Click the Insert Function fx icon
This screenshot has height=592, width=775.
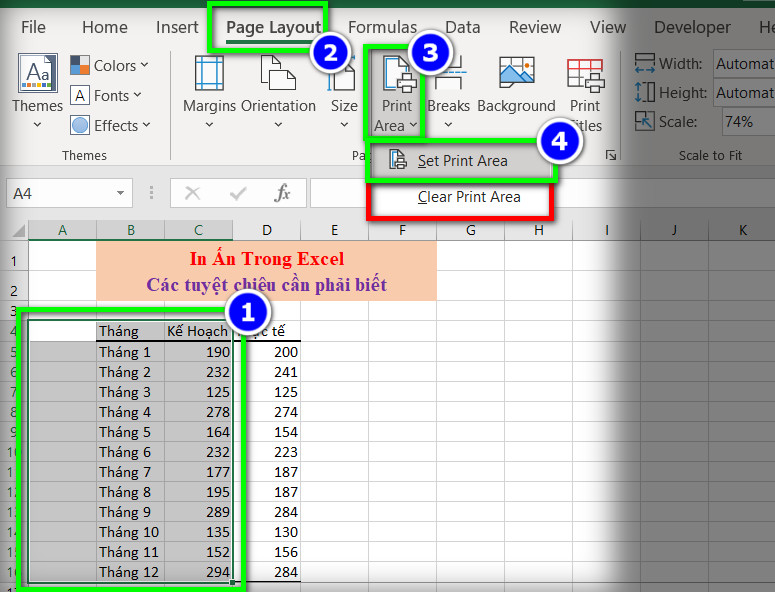[x=282, y=193]
